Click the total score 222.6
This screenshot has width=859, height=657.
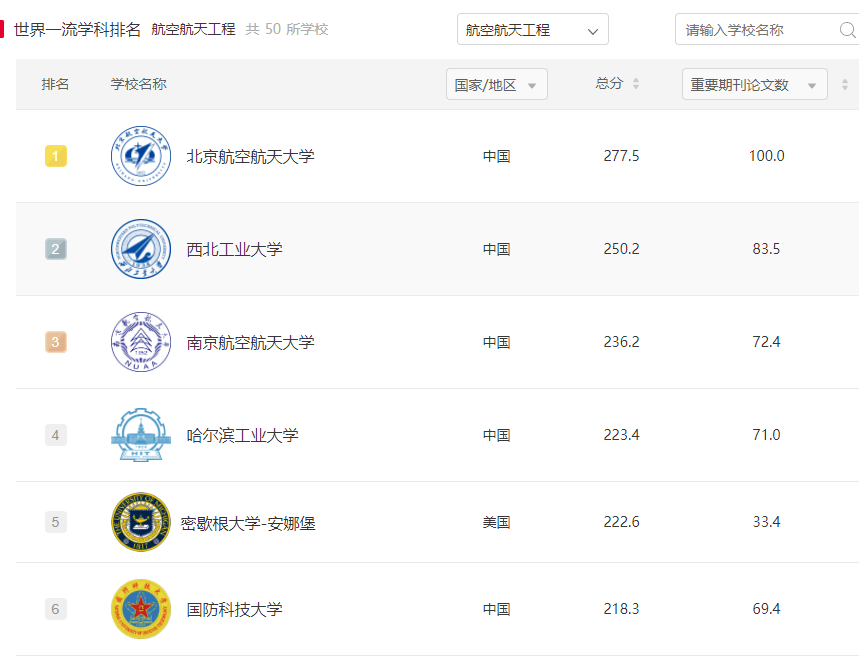pos(621,522)
